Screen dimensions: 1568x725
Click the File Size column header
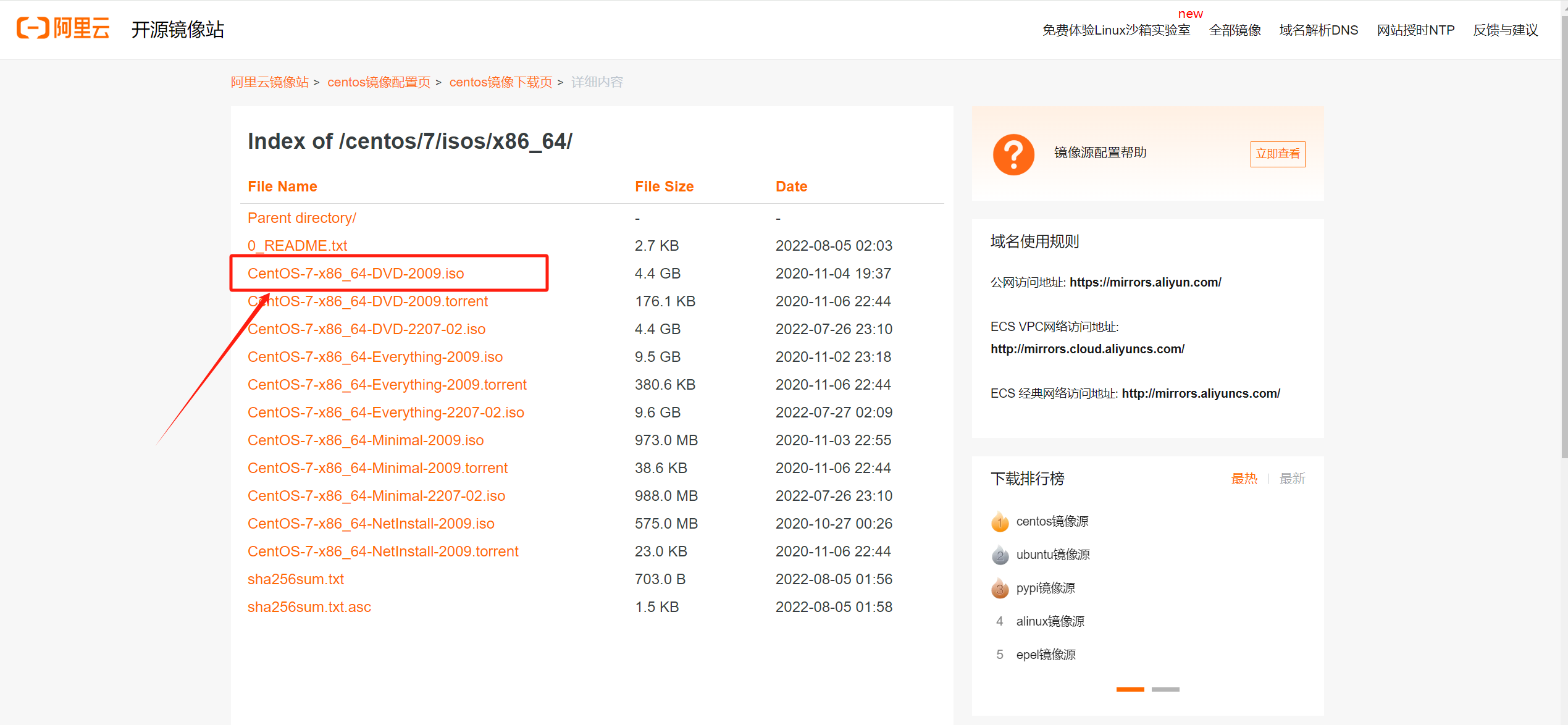[664, 186]
